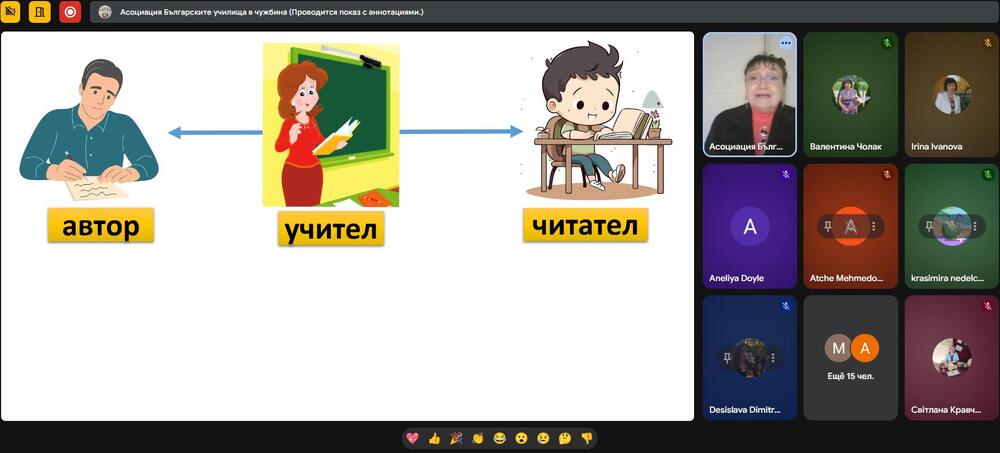Send the thumbs down reaction
This screenshot has width=1000, height=453.
point(587,438)
